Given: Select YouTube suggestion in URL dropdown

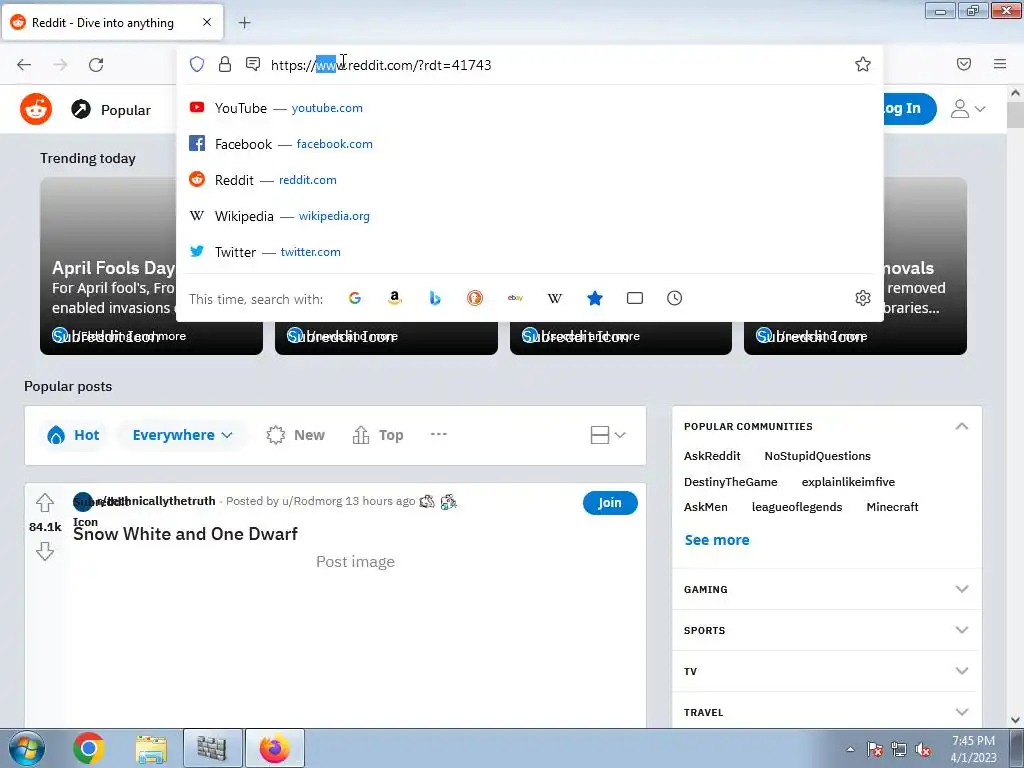Looking at the screenshot, I should [x=530, y=108].
